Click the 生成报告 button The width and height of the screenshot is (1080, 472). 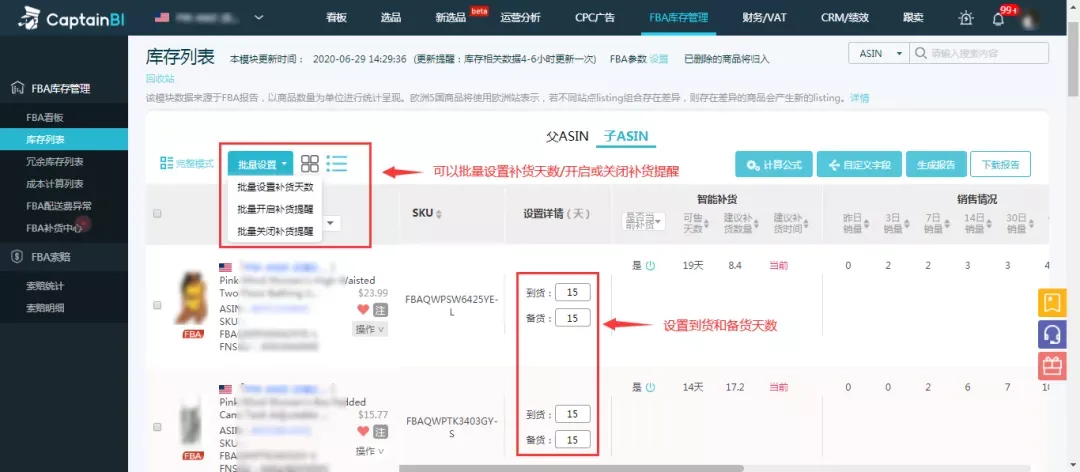pyautogui.click(x=936, y=165)
